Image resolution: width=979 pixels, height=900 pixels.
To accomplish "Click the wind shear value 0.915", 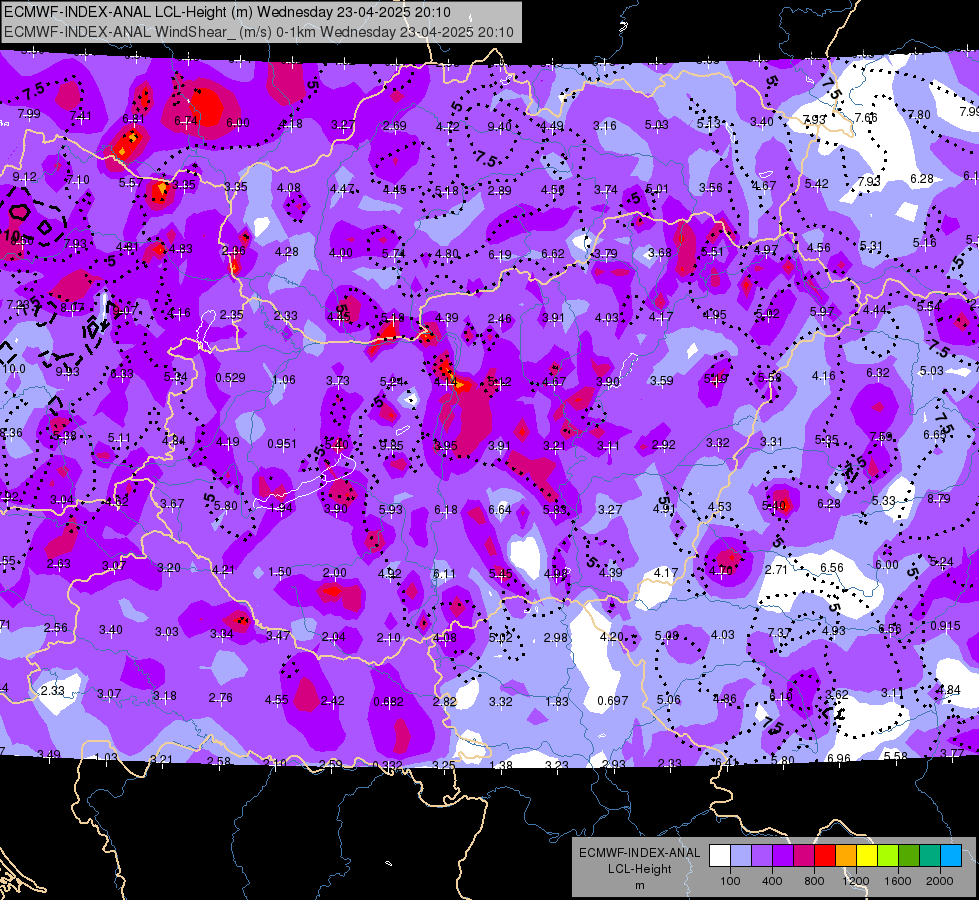I will [945, 626].
